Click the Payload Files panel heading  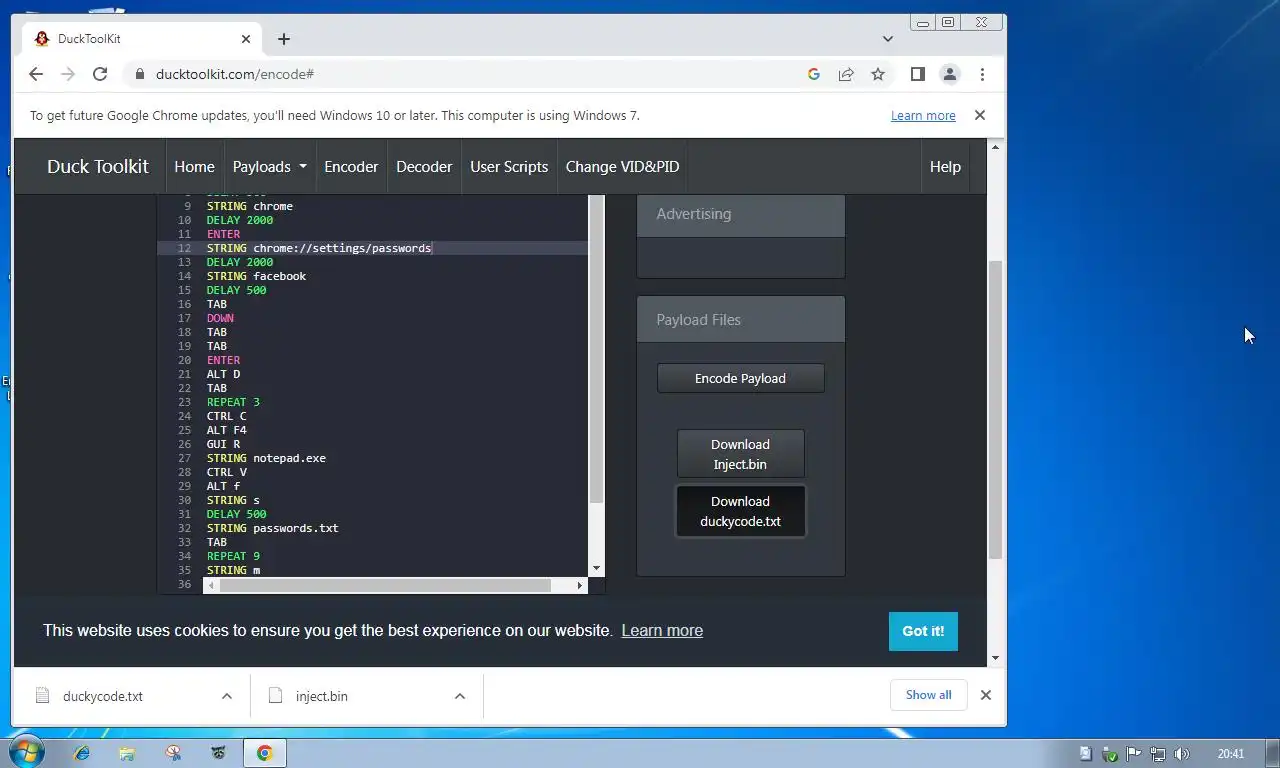[741, 320]
